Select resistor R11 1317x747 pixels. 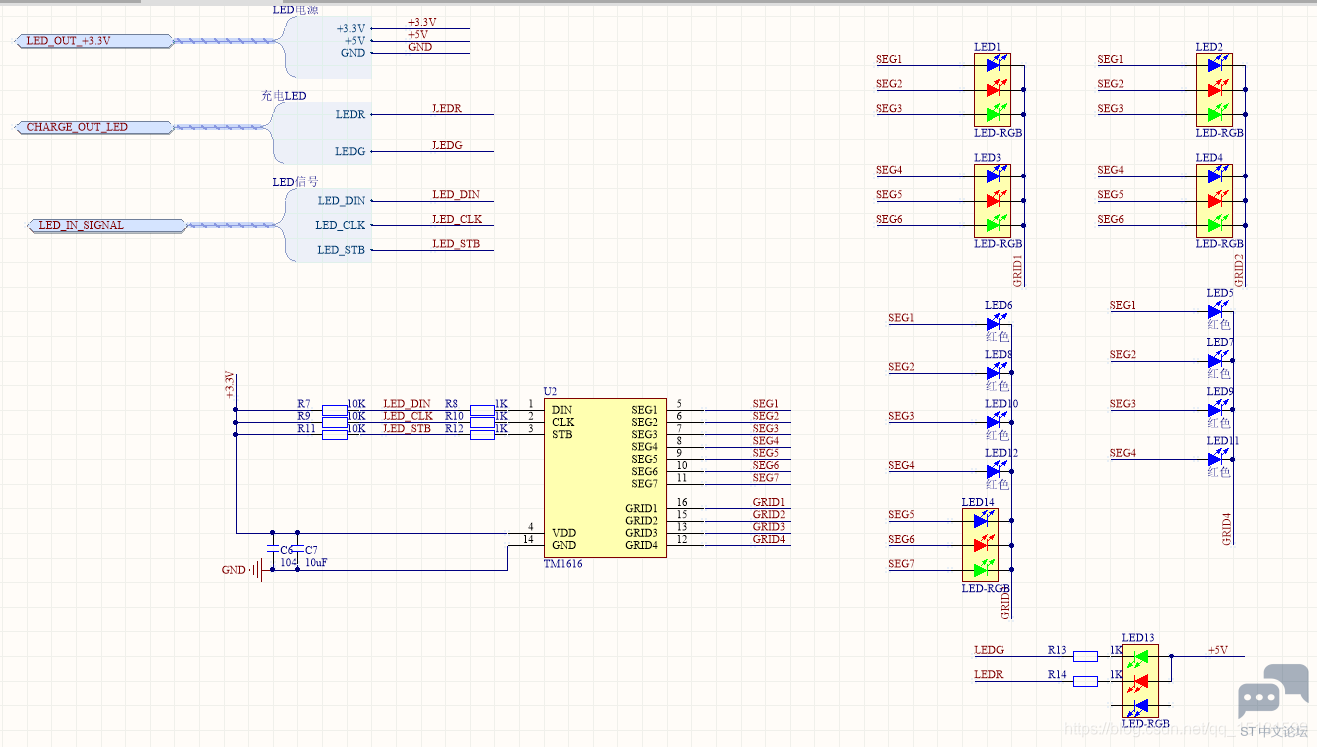pyautogui.click(x=334, y=434)
